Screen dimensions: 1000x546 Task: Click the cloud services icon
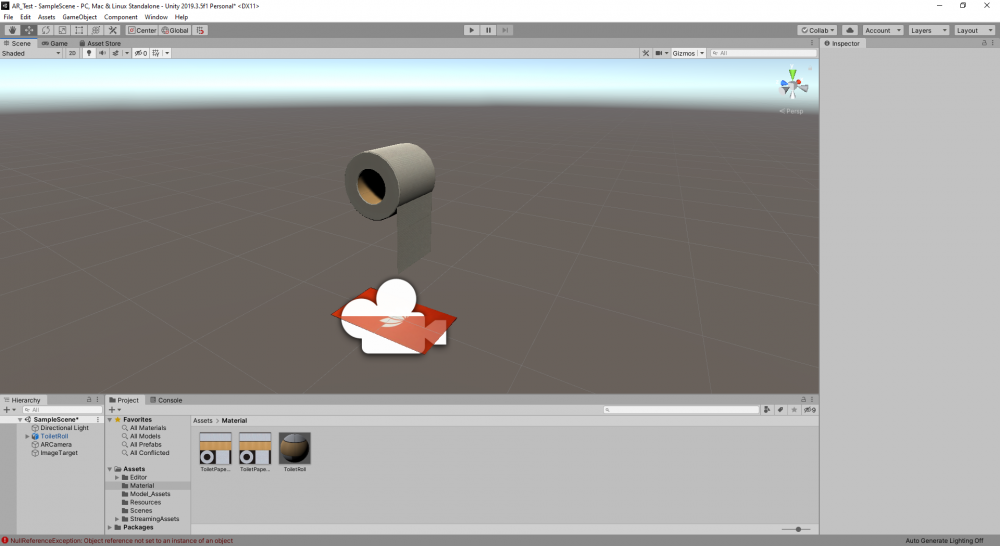click(x=849, y=30)
